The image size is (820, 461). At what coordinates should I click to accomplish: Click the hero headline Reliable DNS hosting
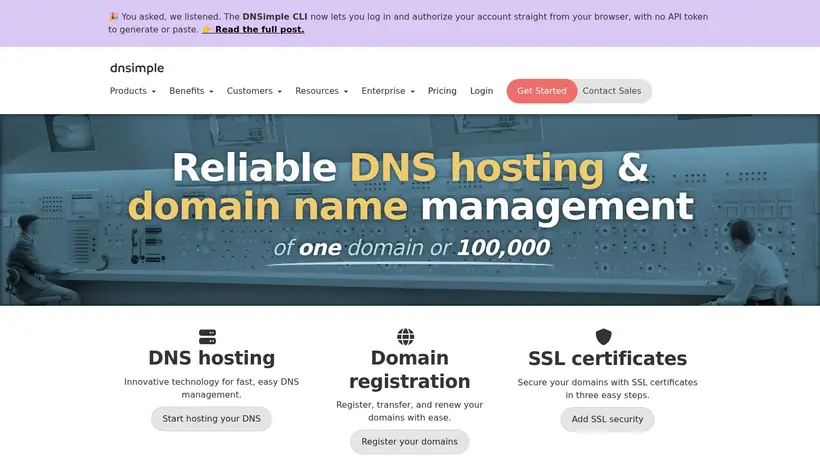click(410, 167)
